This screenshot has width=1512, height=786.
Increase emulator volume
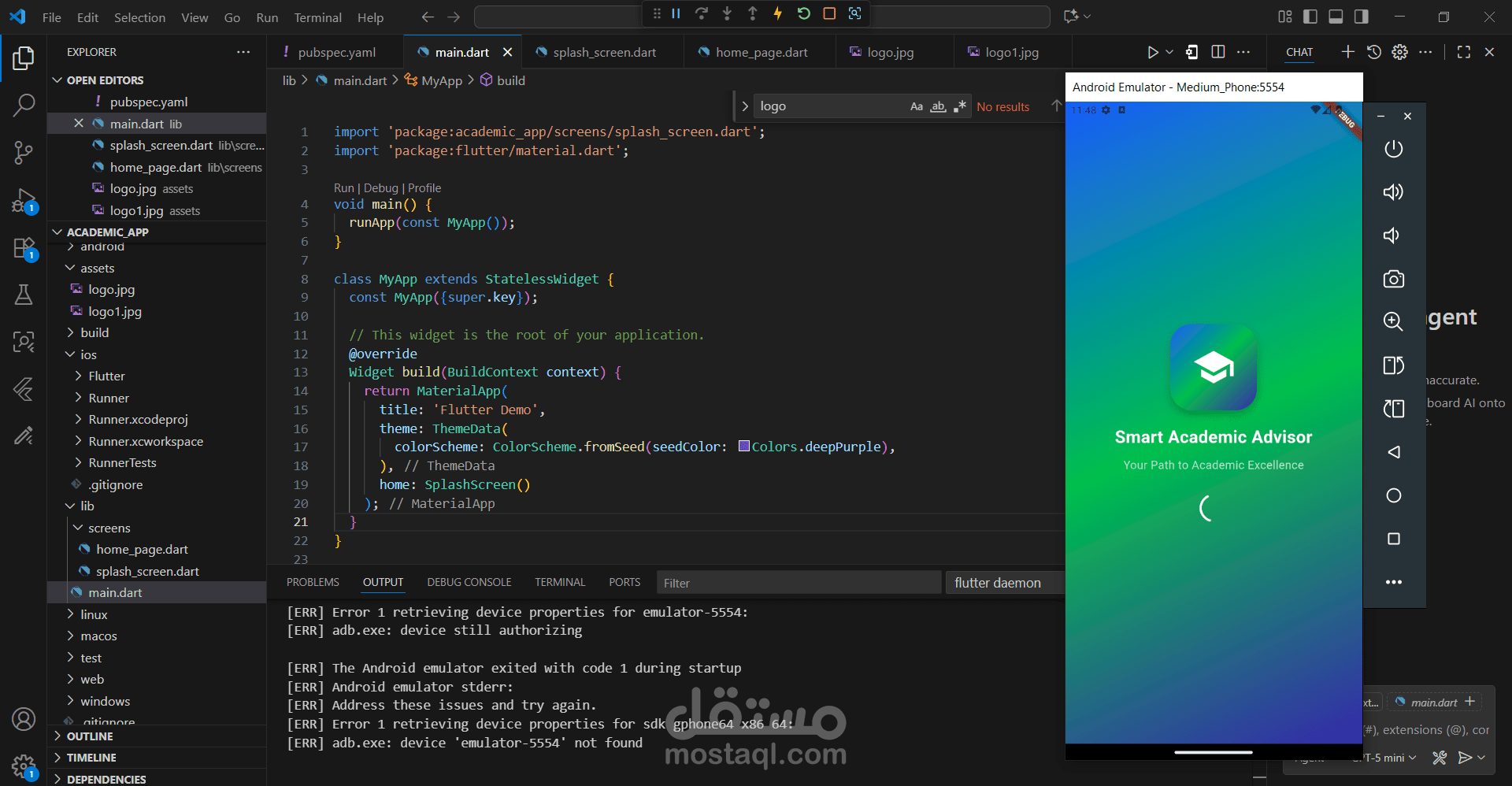[1393, 192]
